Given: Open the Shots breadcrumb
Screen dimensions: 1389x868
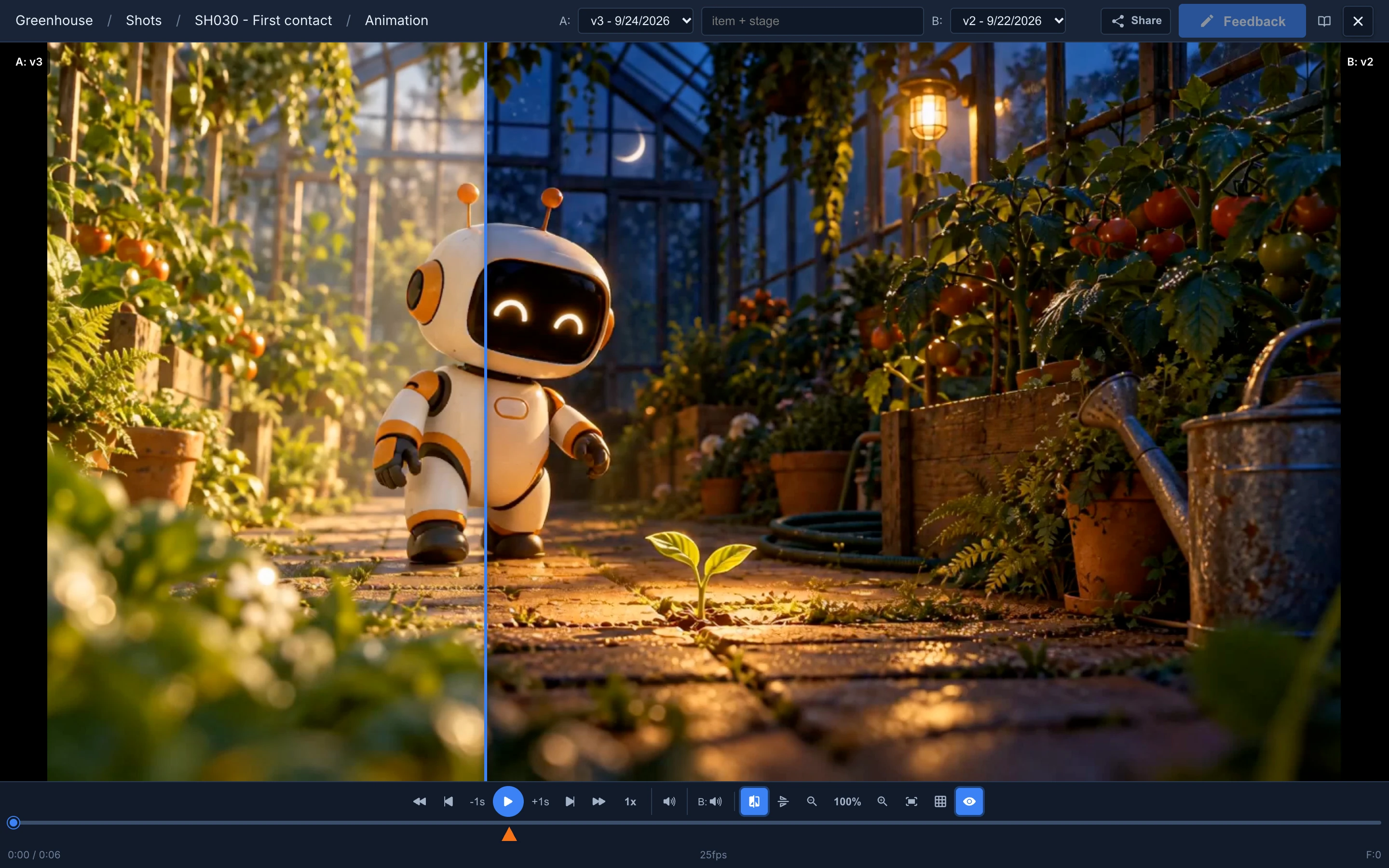Looking at the screenshot, I should click(144, 20).
